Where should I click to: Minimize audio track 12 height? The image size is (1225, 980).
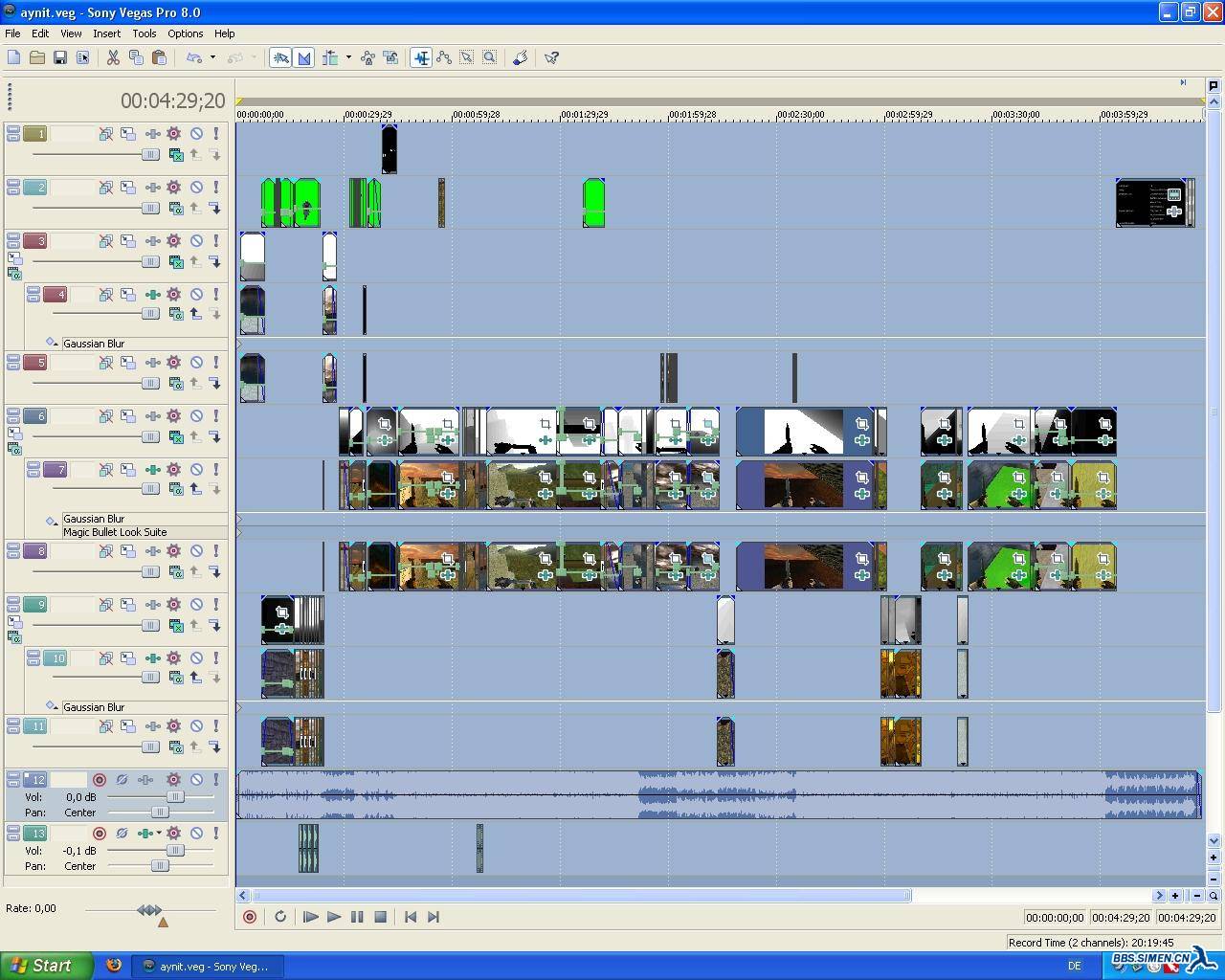coord(13,776)
